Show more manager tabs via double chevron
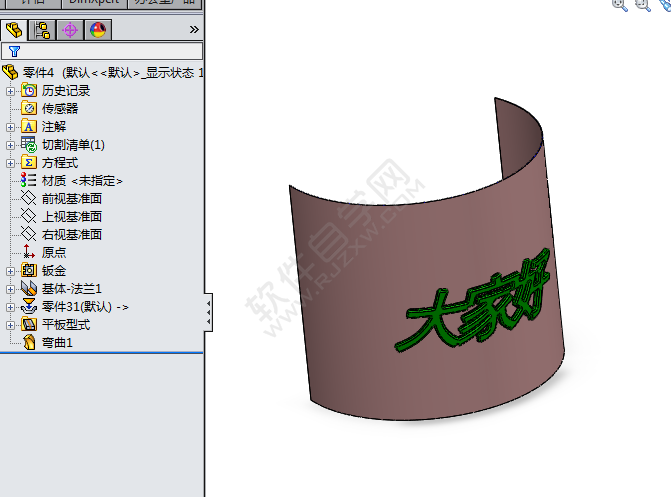The image size is (671, 497). tap(193, 30)
